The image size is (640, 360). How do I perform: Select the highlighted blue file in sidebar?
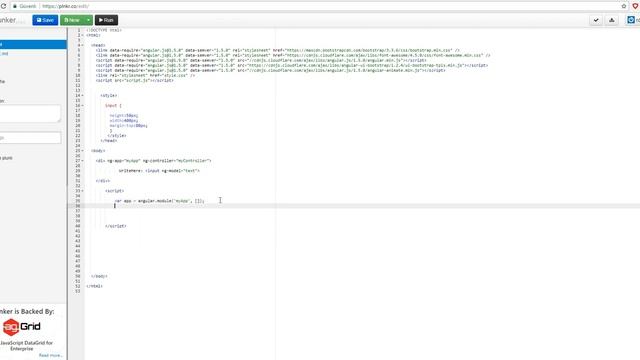pos(33,44)
